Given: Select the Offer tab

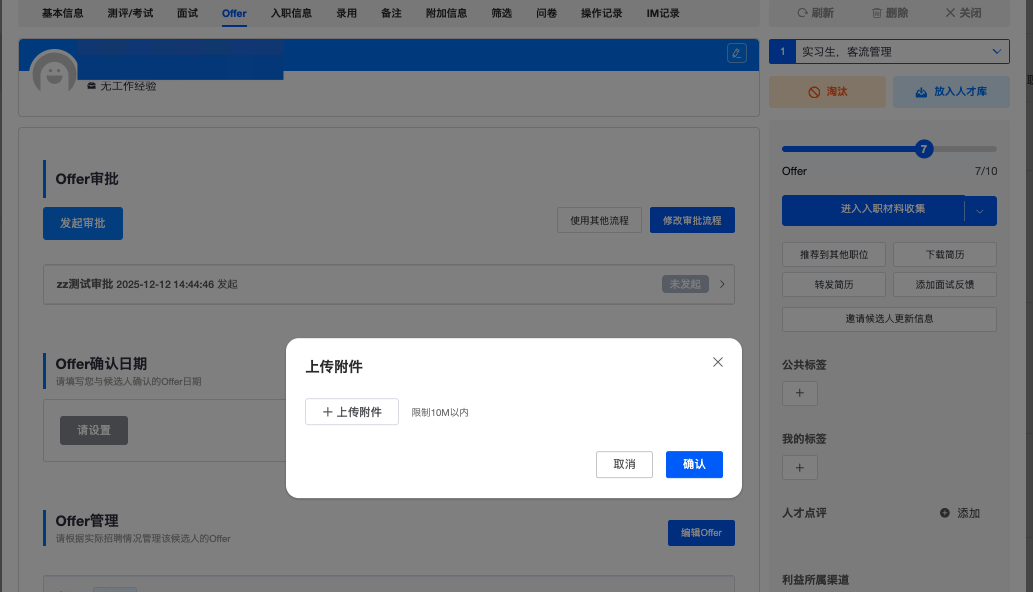Looking at the screenshot, I should (x=234, y=13).
